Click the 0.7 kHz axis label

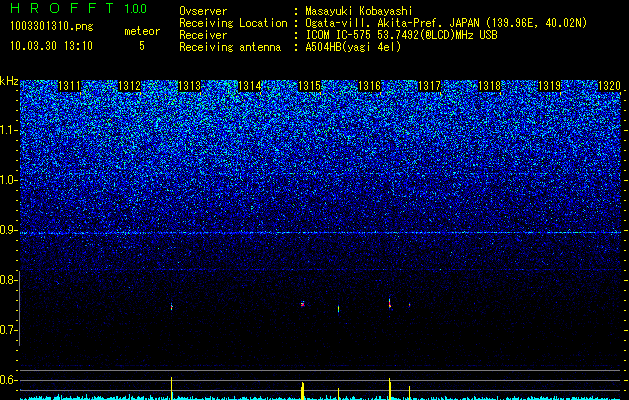pos(8,330)
